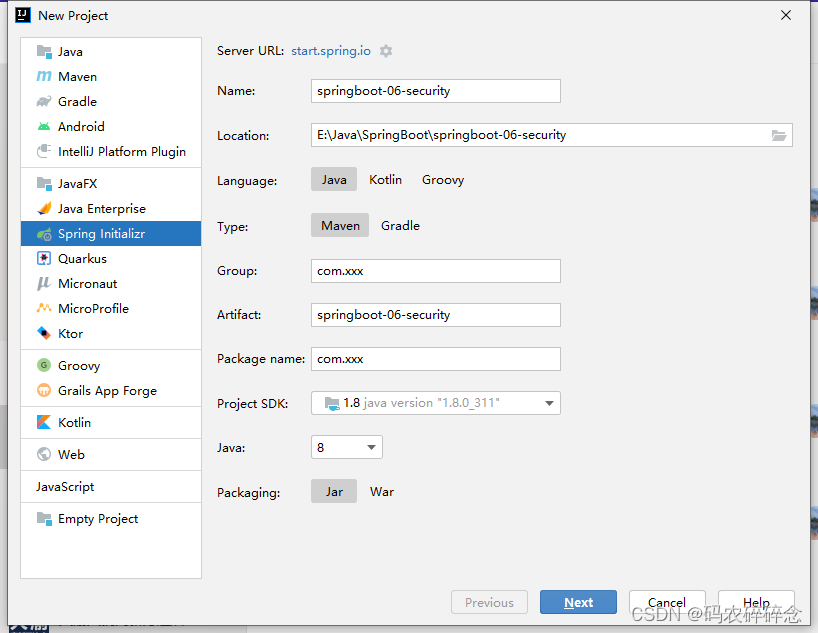
Task: Click the SDK folder icon in Project SDK
Action: [332, 403]
